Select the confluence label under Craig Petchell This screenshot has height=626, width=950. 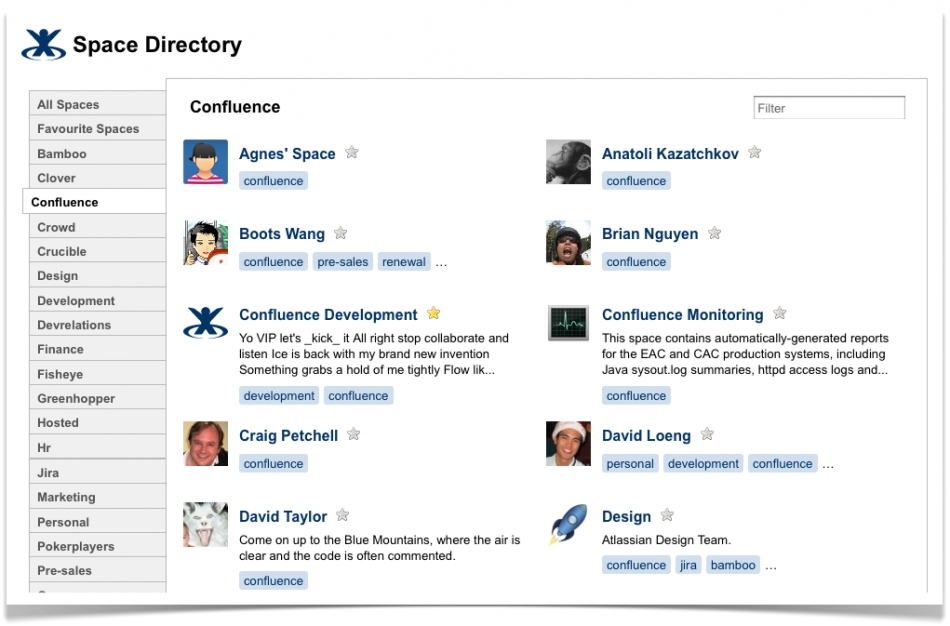[x=273, y=464]
